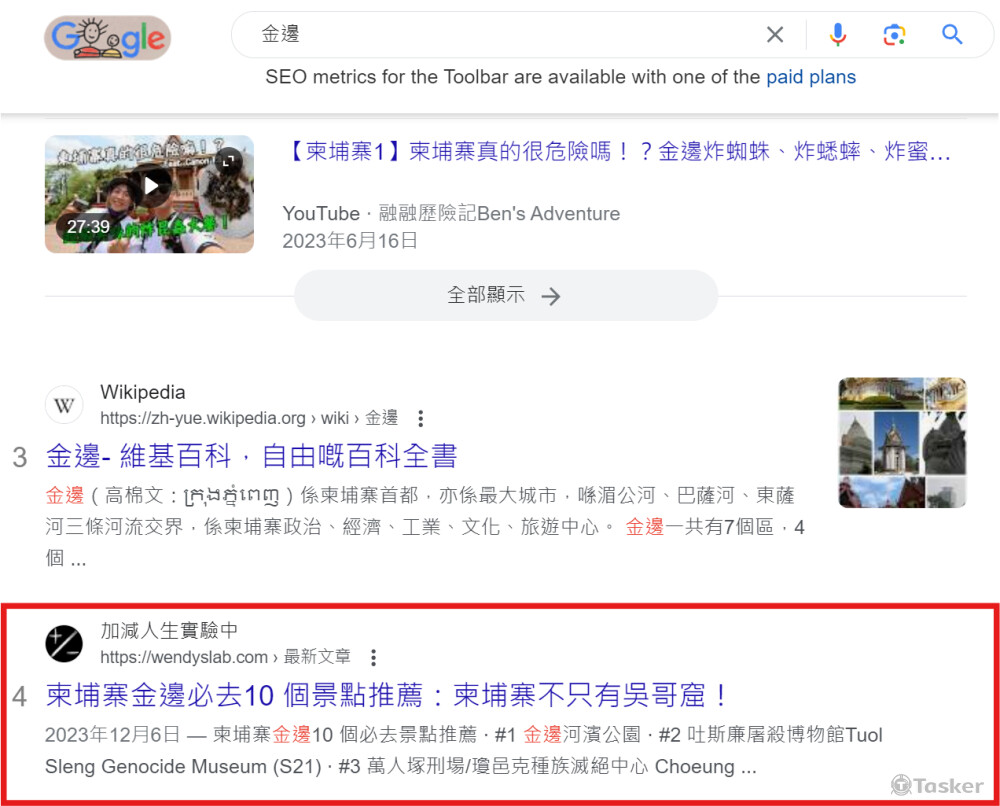Click the 加減人生實驗中 site favicon
1000x806 pixels.
64,643
